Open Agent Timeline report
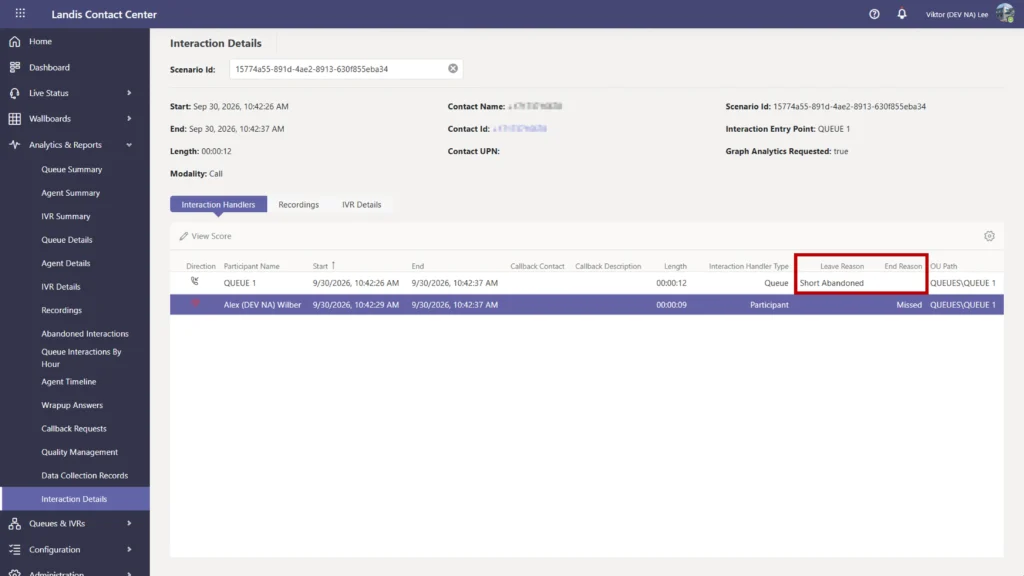 [x=69, y=381]
